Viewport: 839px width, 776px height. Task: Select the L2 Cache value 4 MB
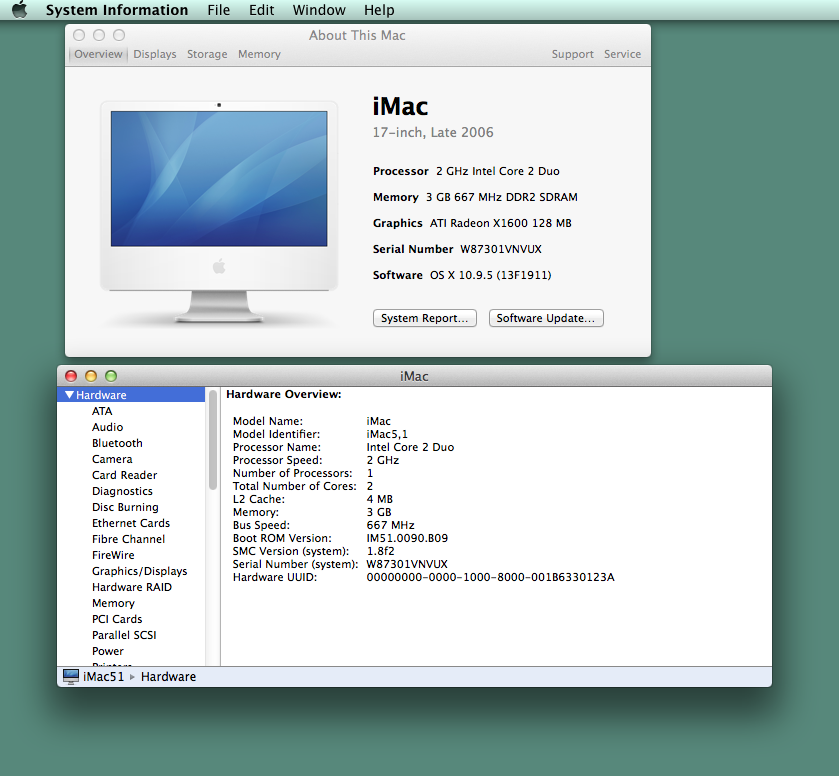tap(379, 499)
